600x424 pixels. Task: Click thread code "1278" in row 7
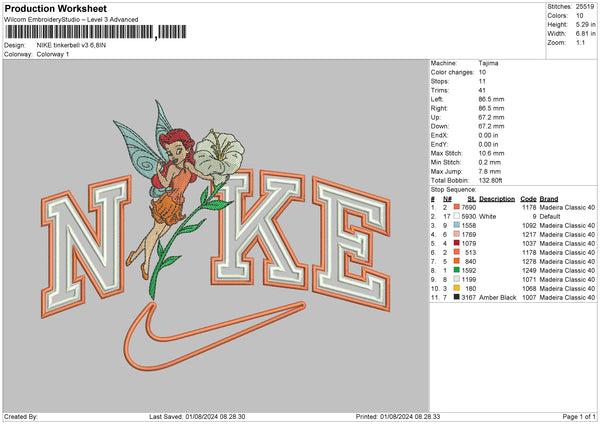point(529,261)
